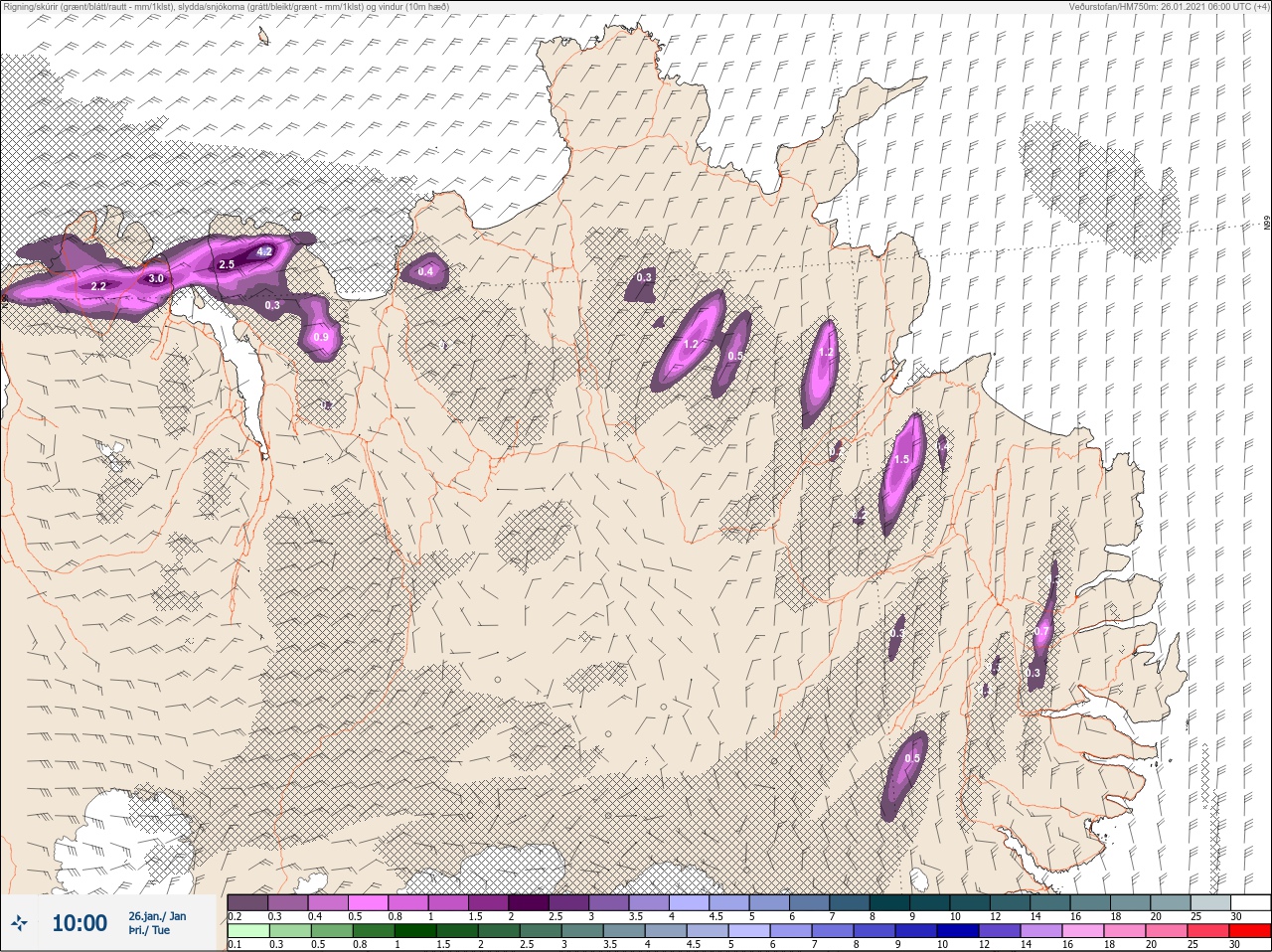Pick the bright pink swatch labeled 0.5 in upper scale
The height and width of the screenshot is (952, 1272).
[369, 902]
